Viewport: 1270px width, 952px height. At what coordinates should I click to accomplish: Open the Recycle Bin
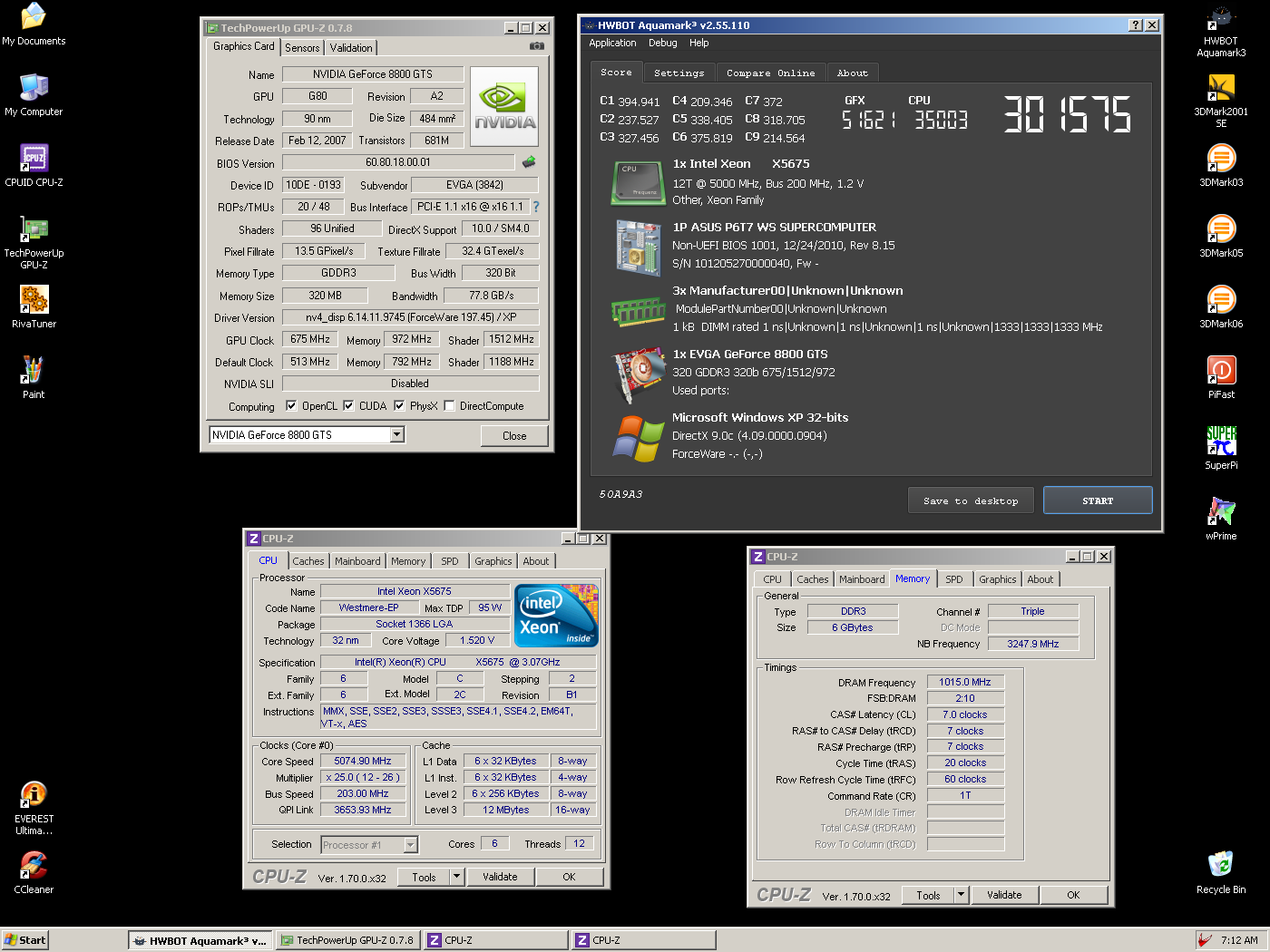point(1221,872)
